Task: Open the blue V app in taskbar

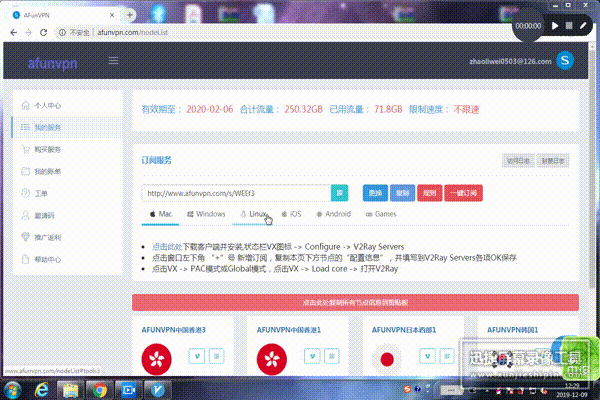Action: (x=158, y=390)
